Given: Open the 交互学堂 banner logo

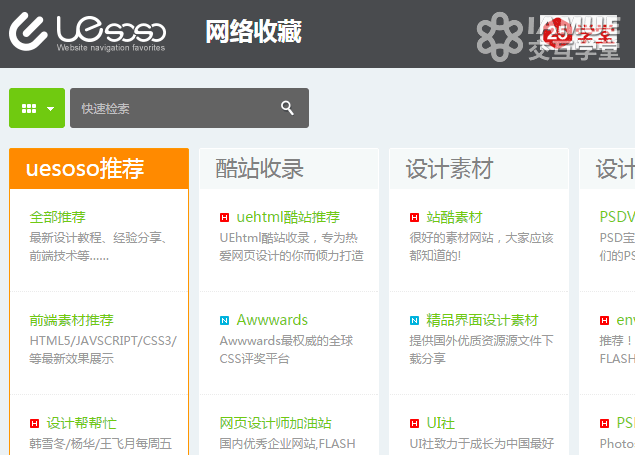Looking at the screenshot, I should tap(548, 37).
